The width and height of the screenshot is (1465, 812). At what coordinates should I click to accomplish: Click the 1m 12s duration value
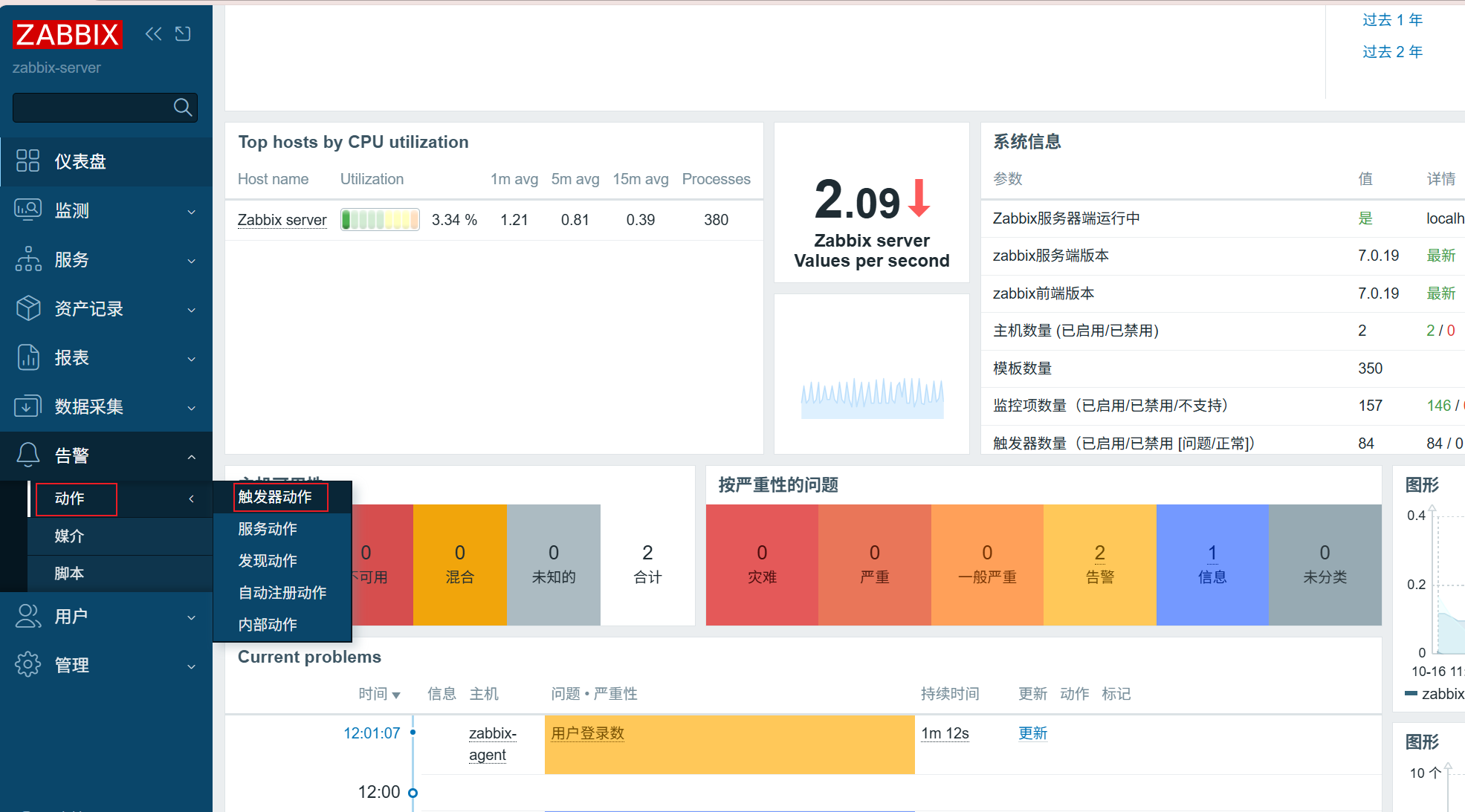pos(945,733)
